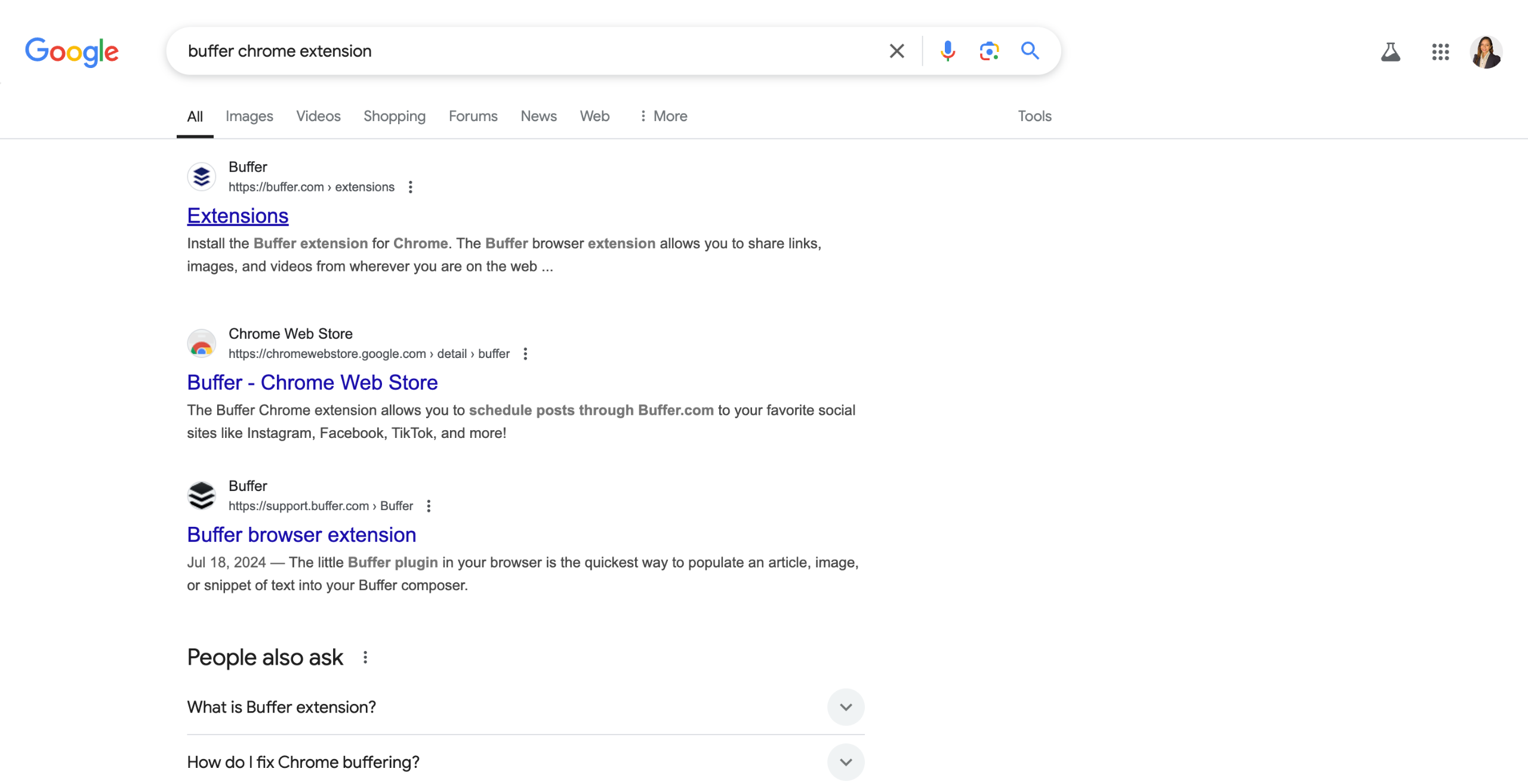Viewport: 1528px width, 784px height.
Task: Start voice search with microphone icon
Action: click(947, 51)
